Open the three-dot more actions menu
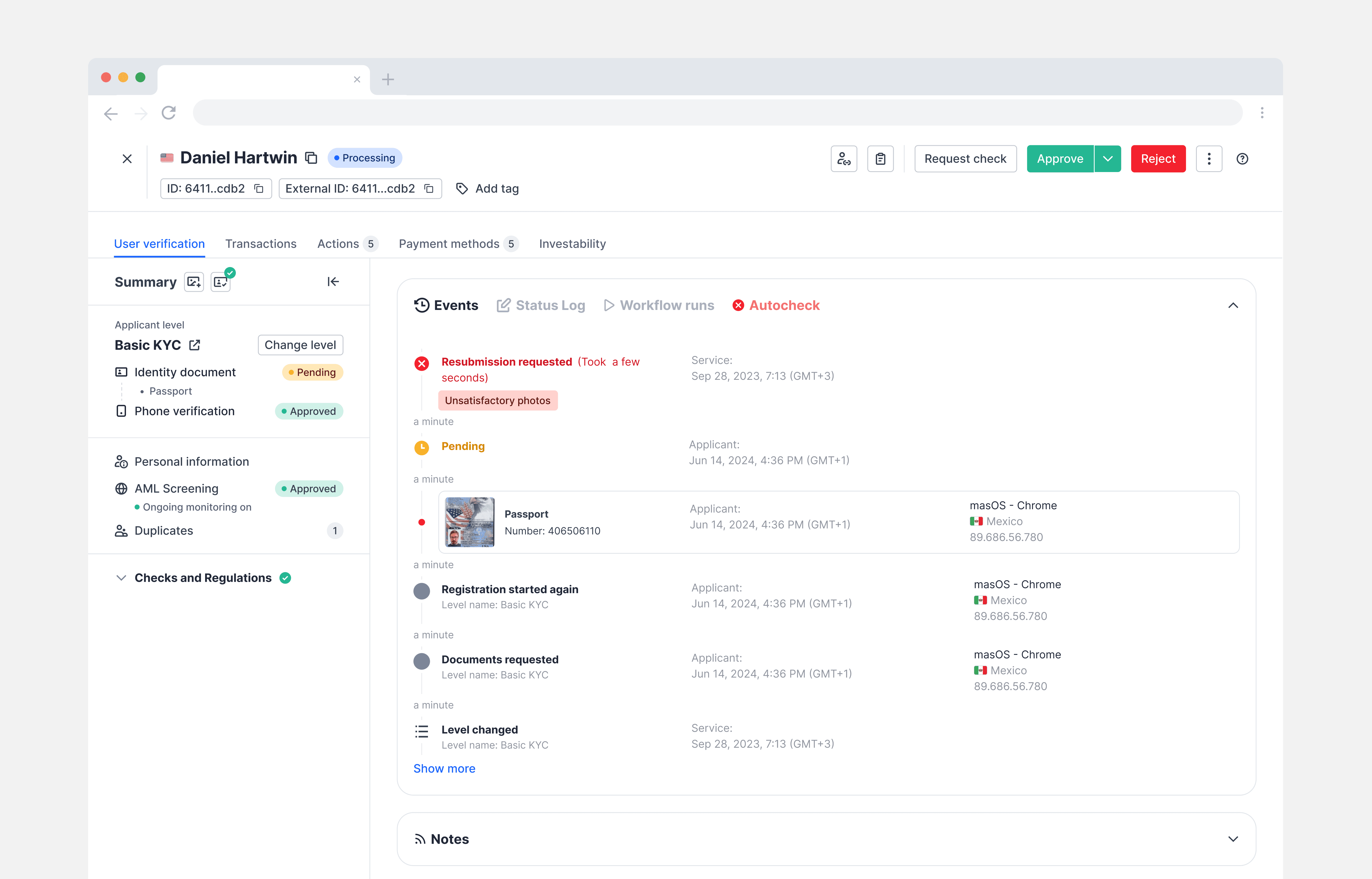Image resolution: width=1372 pixels, height=879 pixels. 1209,159
